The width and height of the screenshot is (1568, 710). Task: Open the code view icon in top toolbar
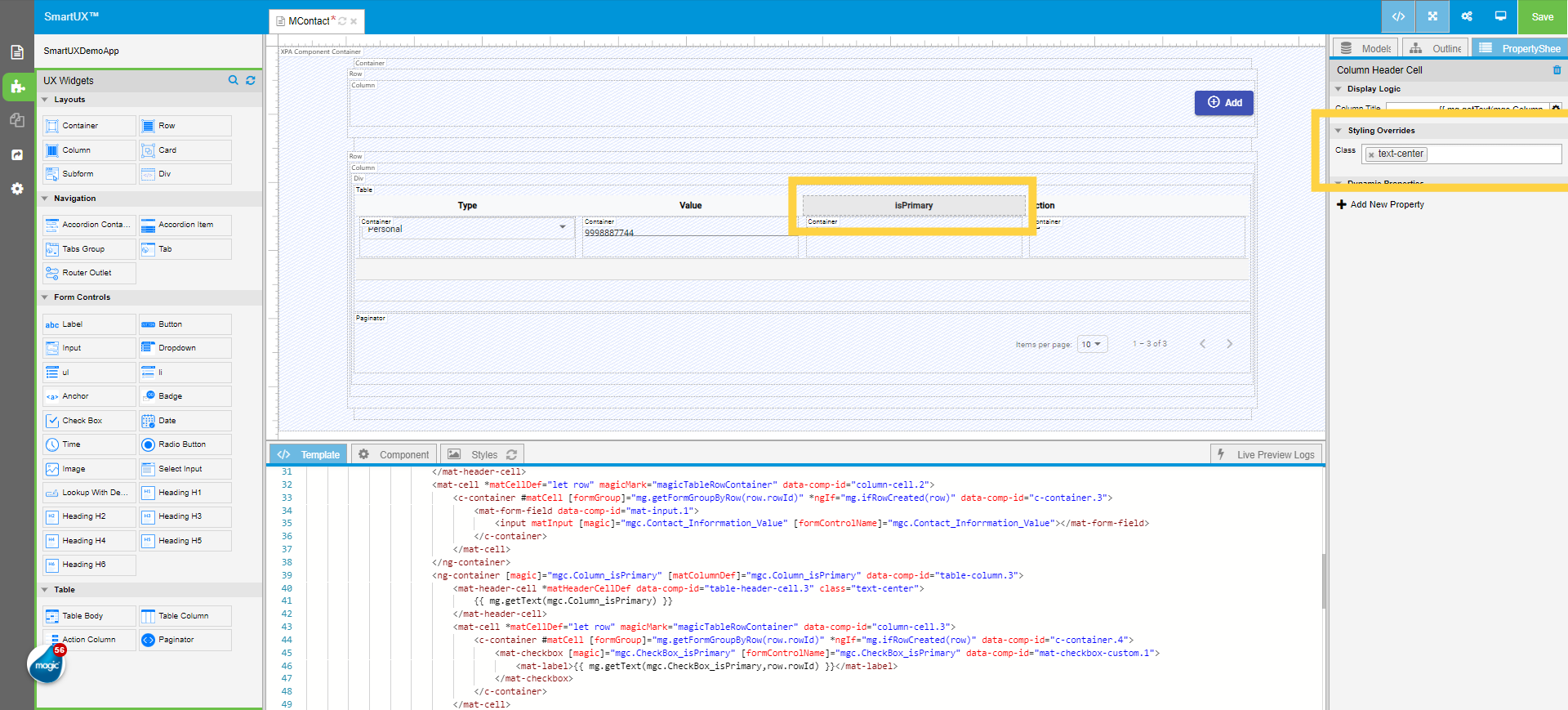pos(1398,16)
